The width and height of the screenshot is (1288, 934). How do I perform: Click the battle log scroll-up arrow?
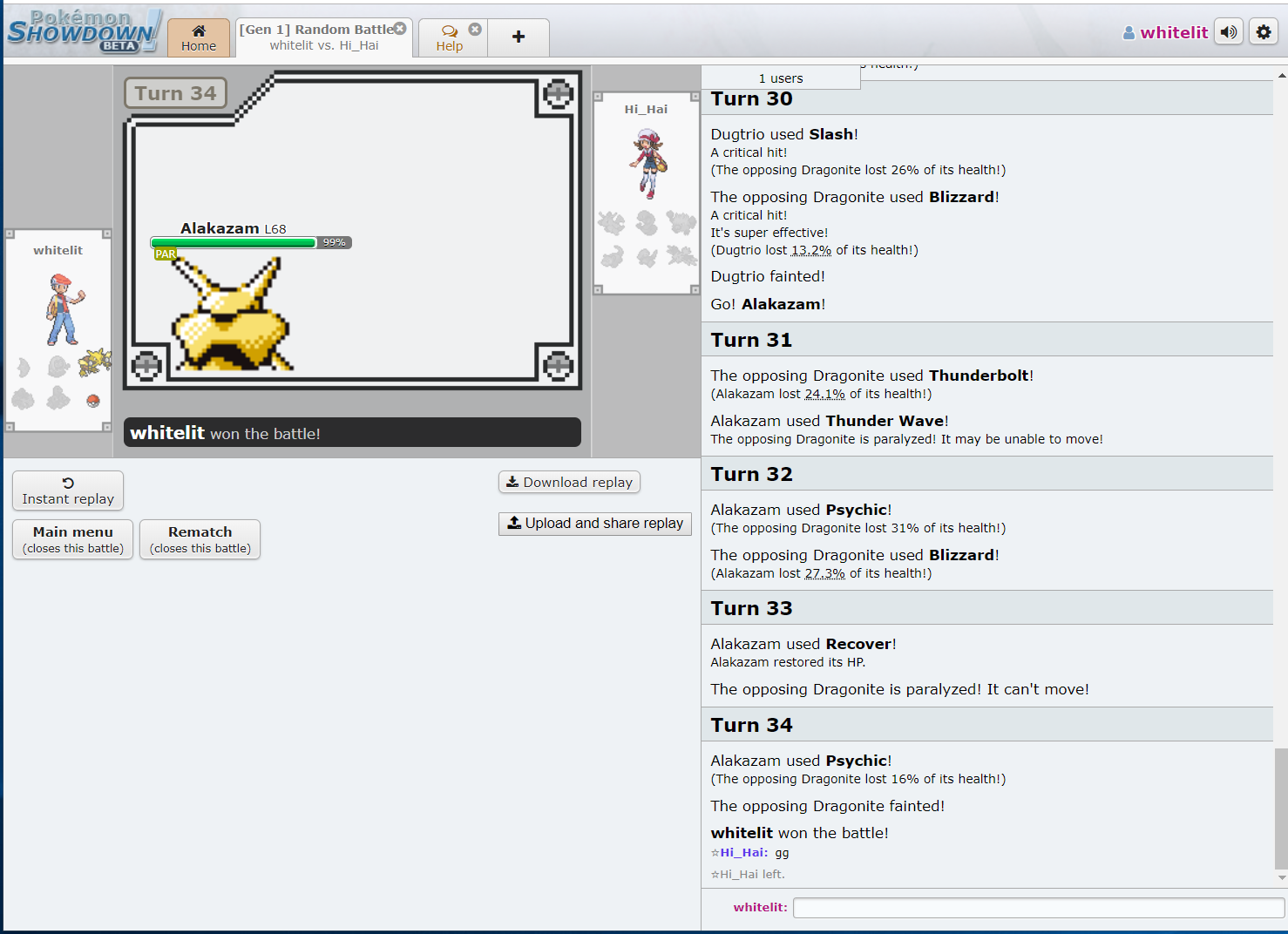point(1281,76)
